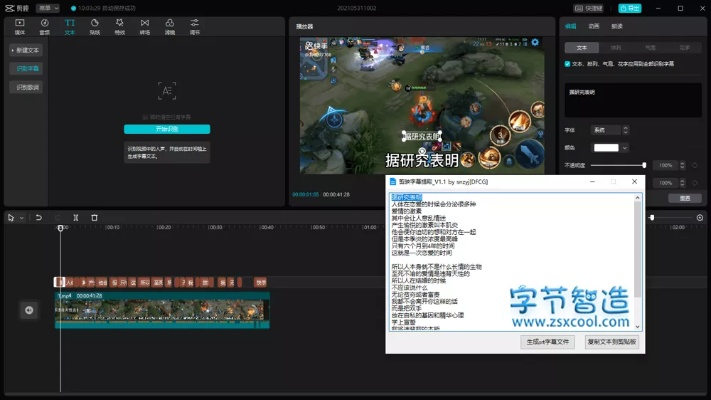Click the 开始识别 start recognition button

click(x=166, y=129)
